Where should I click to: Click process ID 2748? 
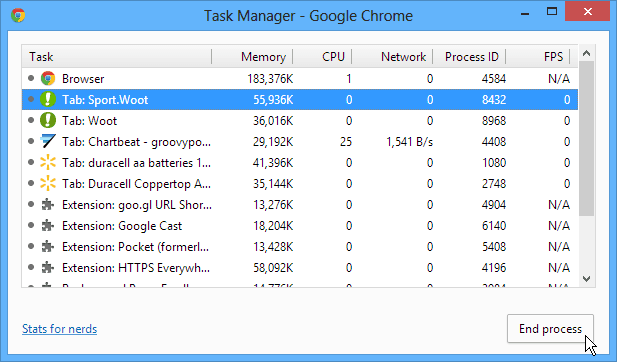[494, 184]
